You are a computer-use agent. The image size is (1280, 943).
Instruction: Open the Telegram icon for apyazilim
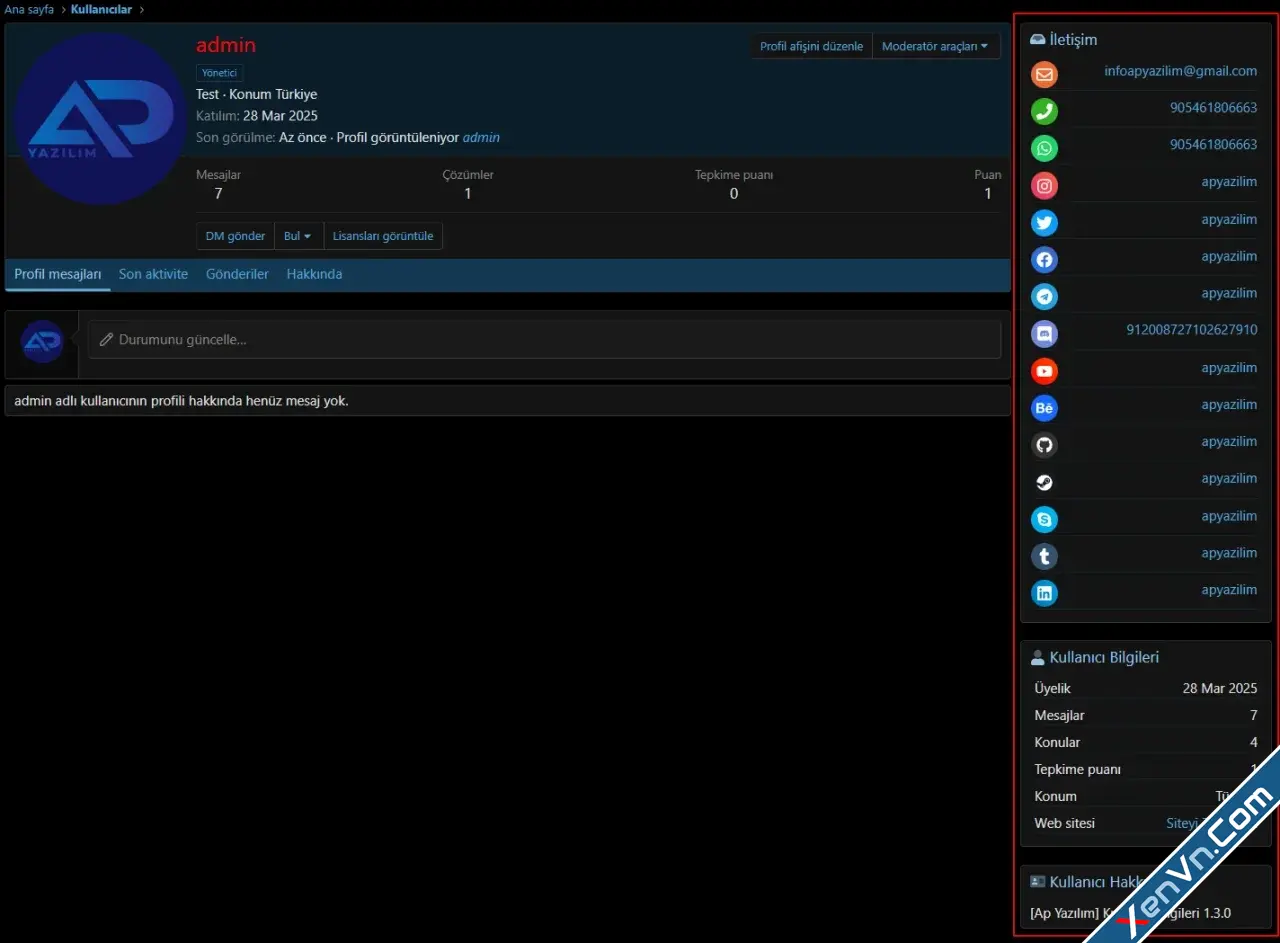[x=1044, y=296]
